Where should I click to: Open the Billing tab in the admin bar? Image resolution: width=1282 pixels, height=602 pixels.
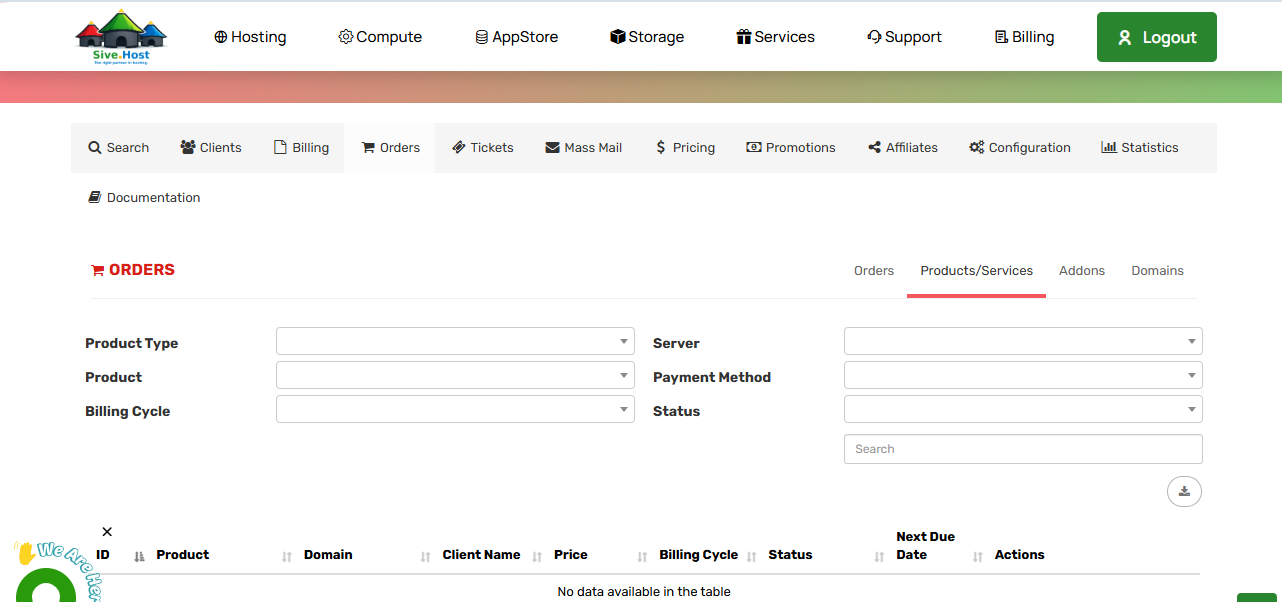301,148
